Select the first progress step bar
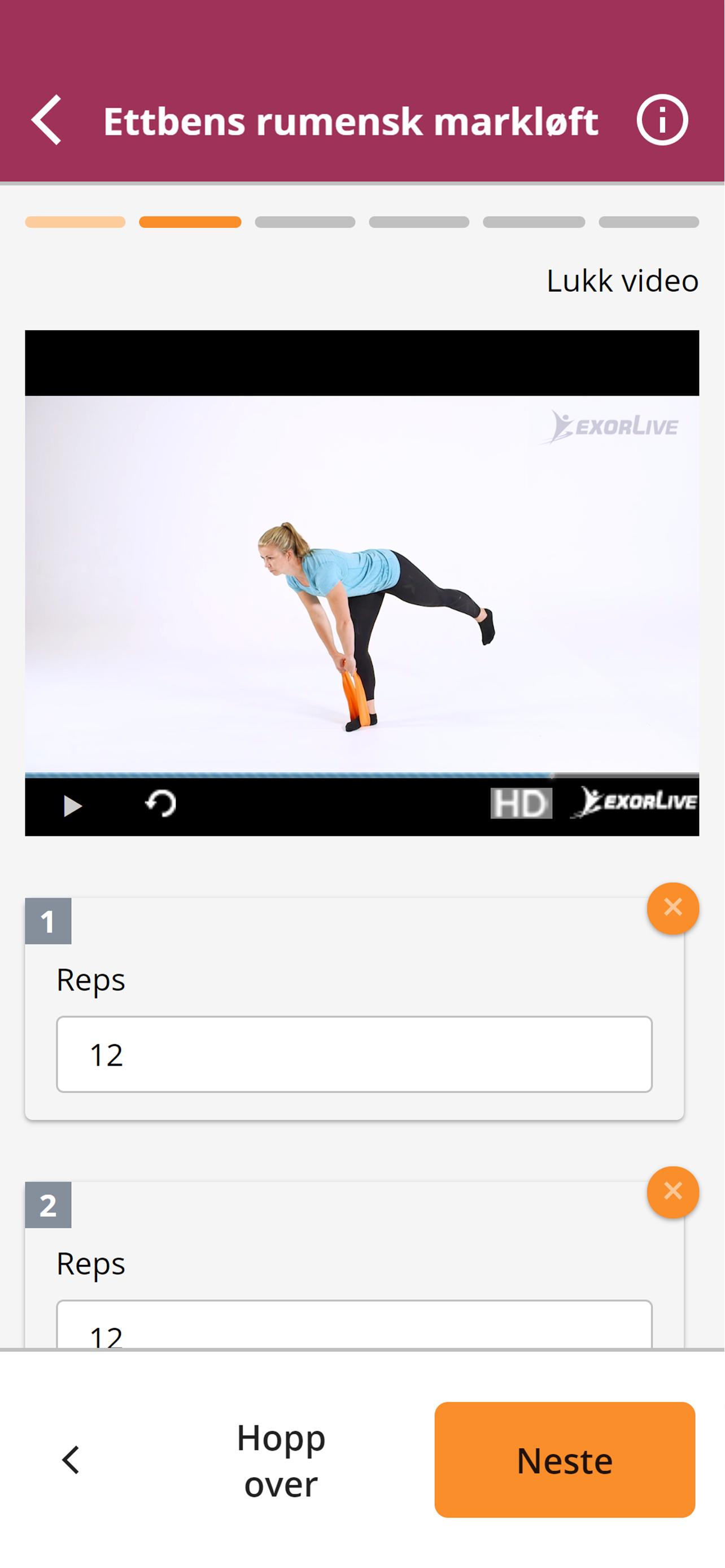 pos(75,222)
